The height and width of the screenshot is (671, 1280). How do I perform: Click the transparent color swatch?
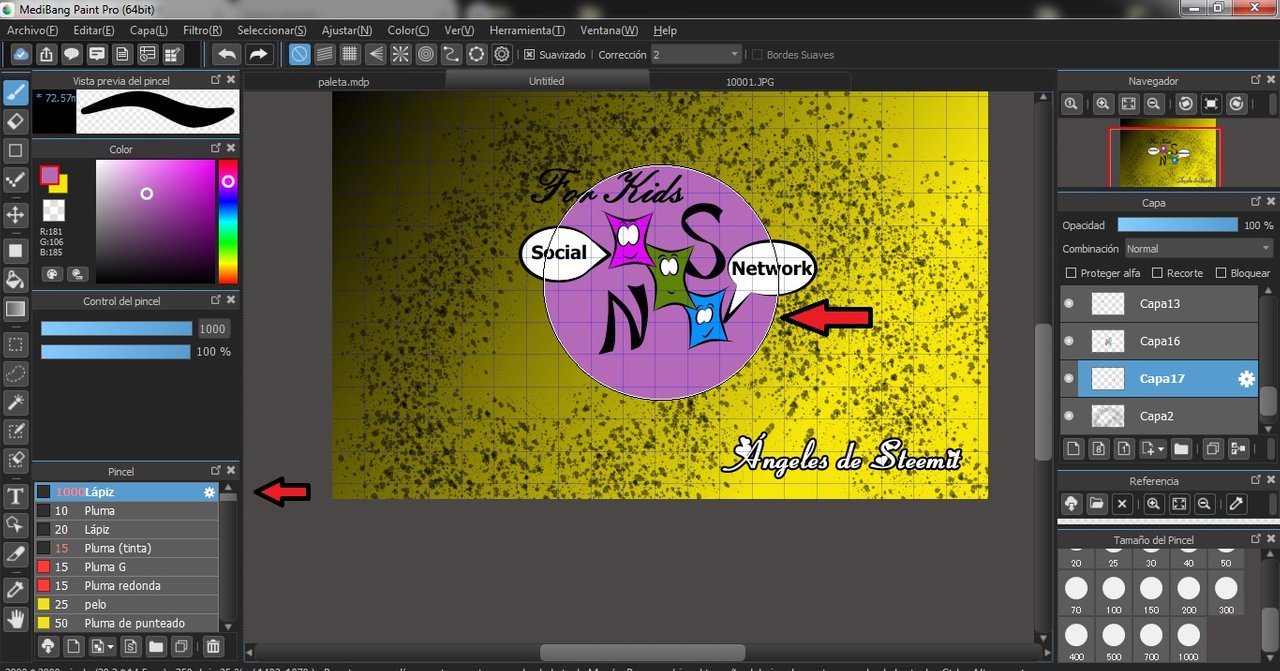click(54, 210)
